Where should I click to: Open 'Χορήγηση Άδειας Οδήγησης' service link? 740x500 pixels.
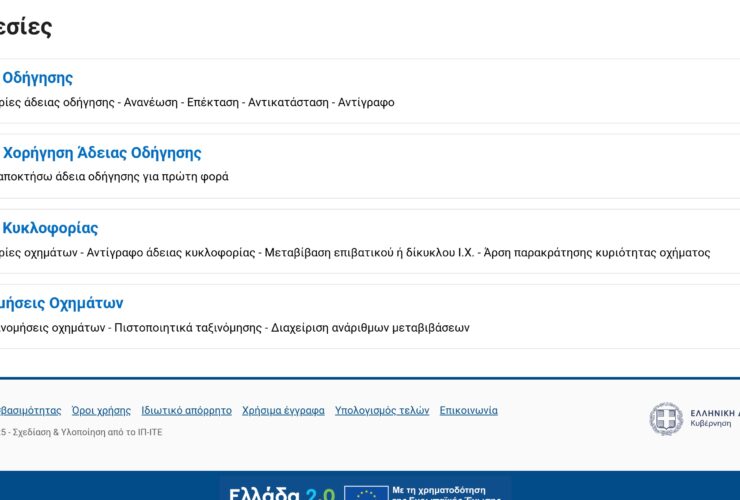101,153
